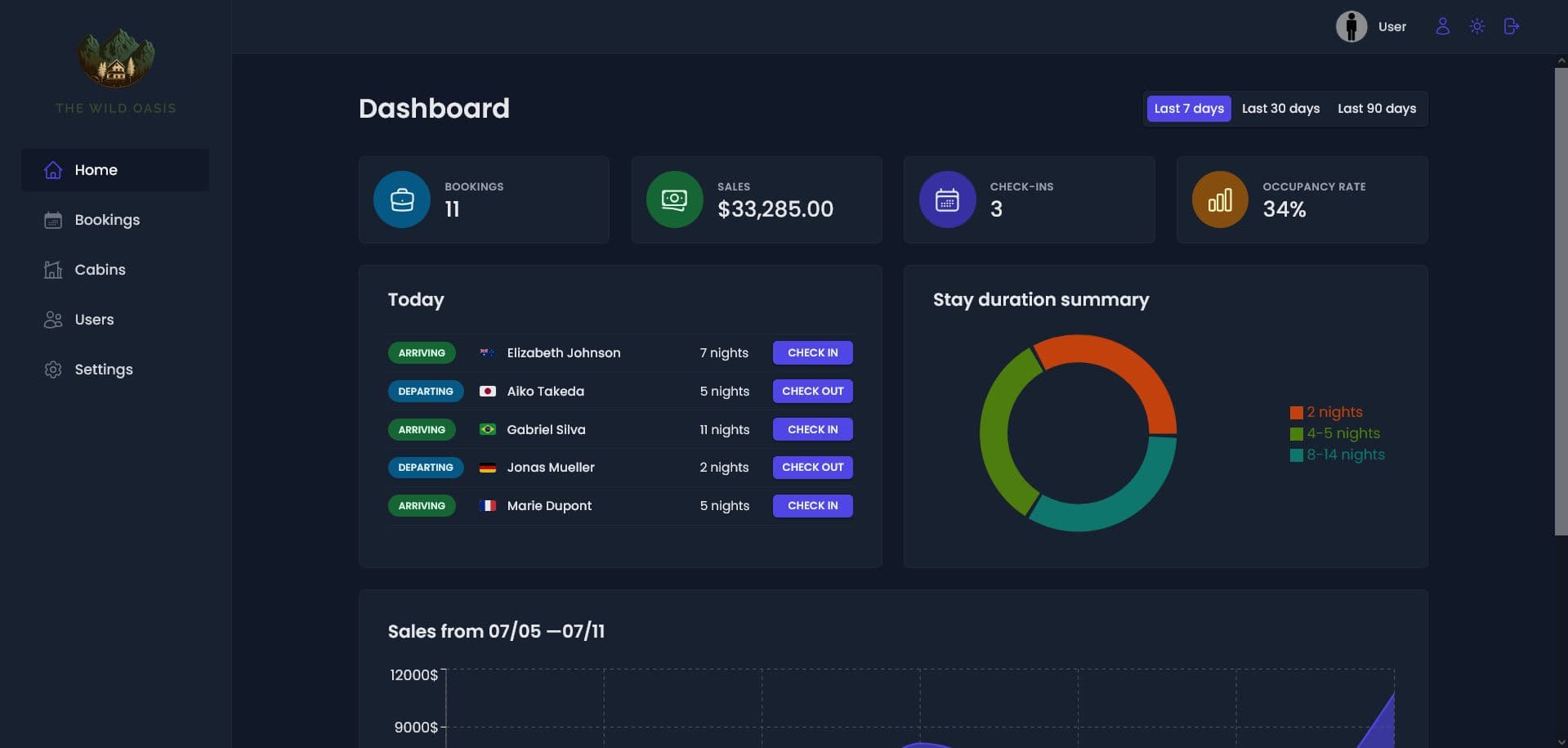This screenshot has height=748, width=1568.
Task: Click the vertical scrollbar thumb
Action: click(x=1561, y=302)
